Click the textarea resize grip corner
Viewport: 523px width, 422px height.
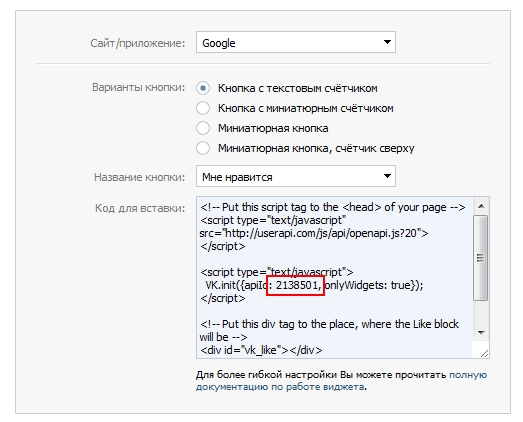(484, 353)
